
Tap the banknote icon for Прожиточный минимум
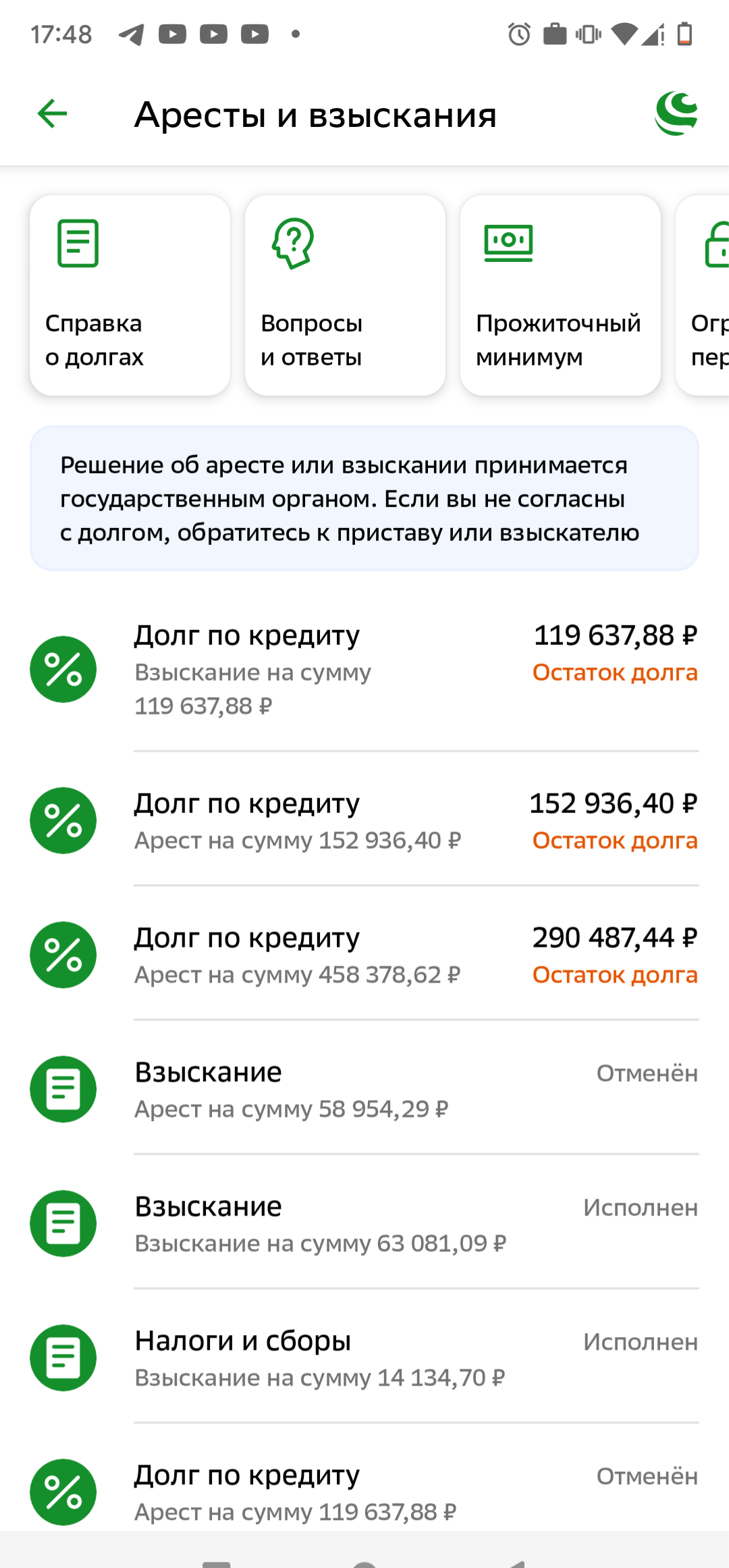point(508,243)
